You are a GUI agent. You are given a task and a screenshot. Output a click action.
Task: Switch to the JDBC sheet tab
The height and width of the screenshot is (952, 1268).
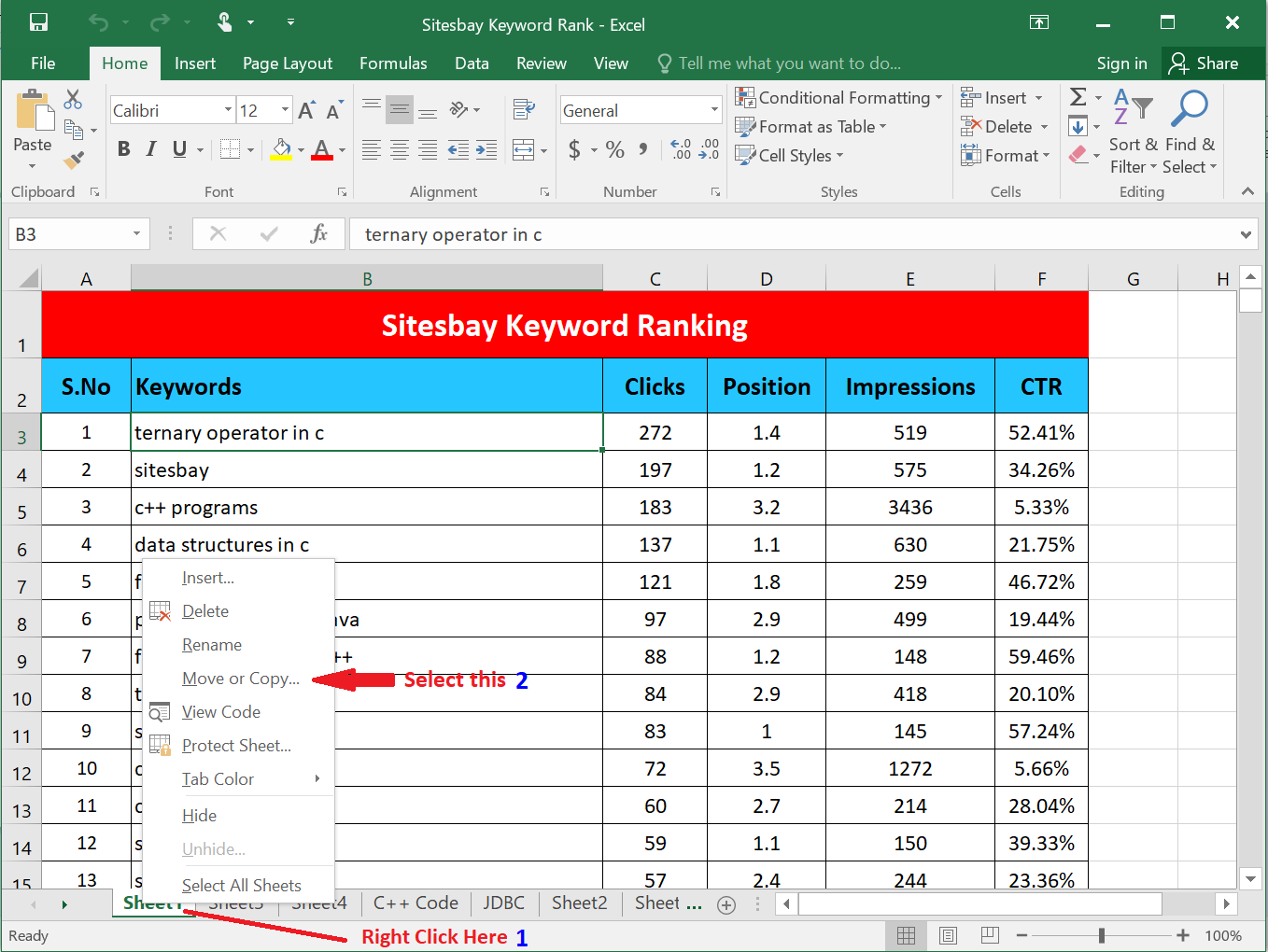[504, 903]
